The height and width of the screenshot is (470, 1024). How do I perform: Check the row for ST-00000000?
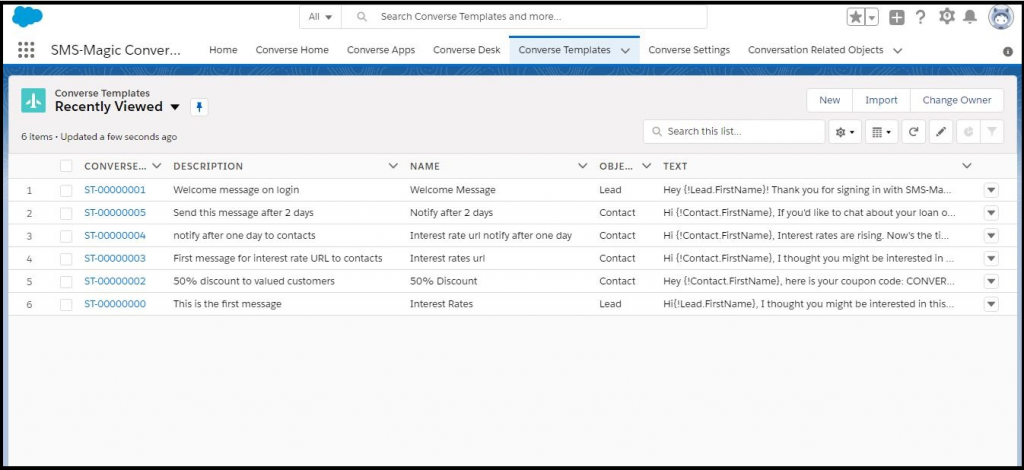pyautogui.click(x=66, y=305)
